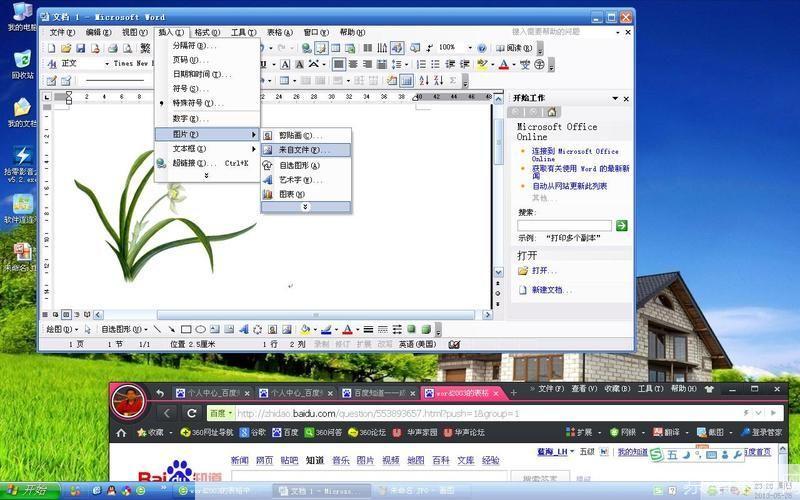Open the font color dropdown arrow in formatting toolbar
Image resolution: width=800 pixels, height=500 pixels.
coord(514,65)
